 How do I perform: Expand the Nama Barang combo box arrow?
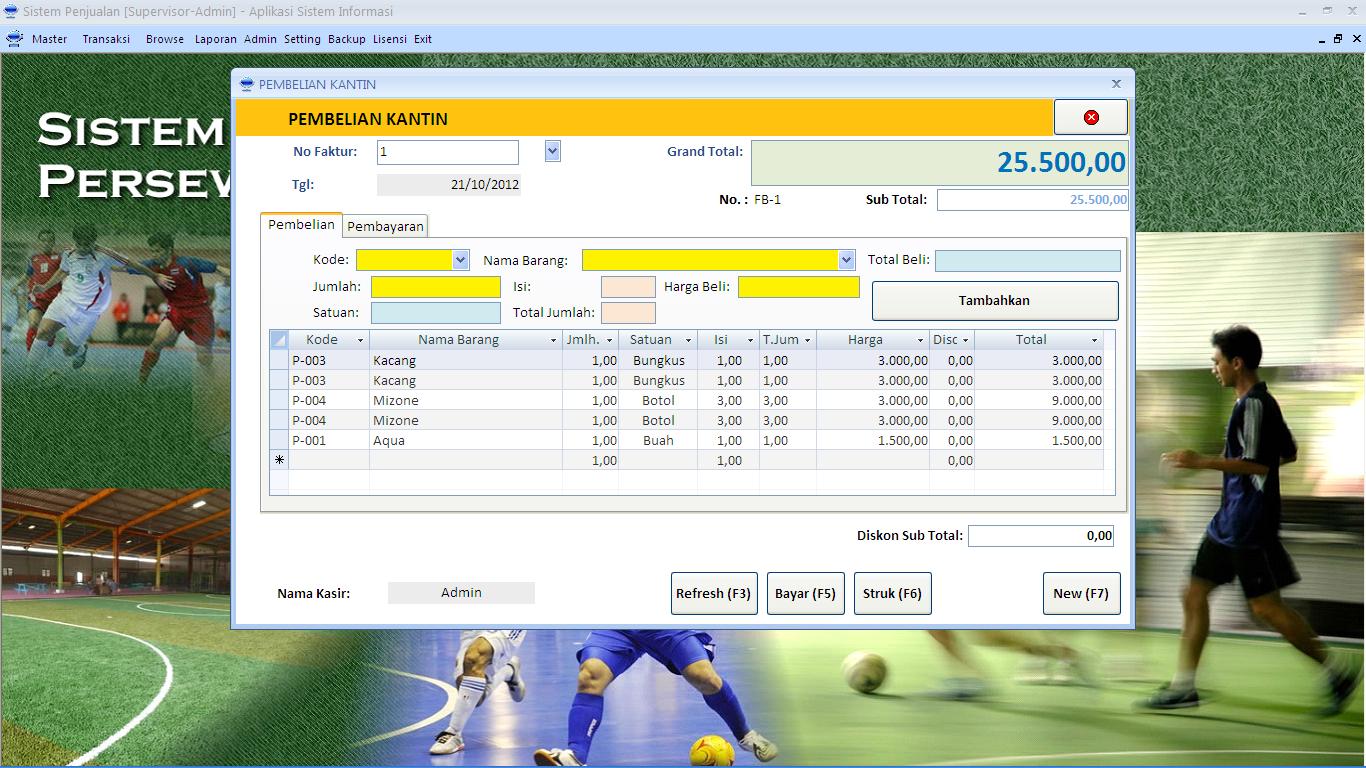pyautogui.click(x=846, y=260)
